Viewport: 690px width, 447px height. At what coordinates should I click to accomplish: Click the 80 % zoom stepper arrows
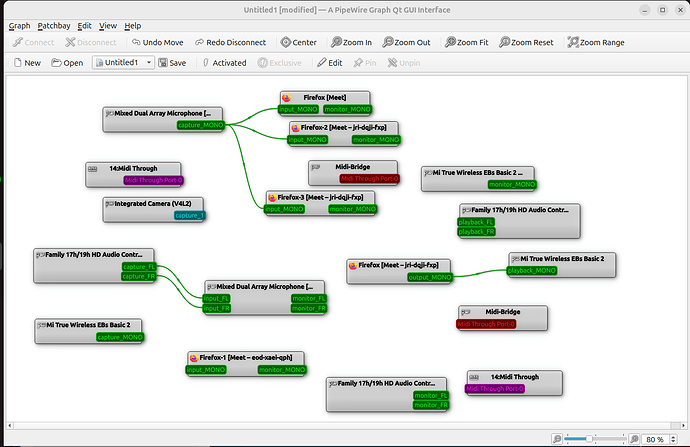click(673, 439)
